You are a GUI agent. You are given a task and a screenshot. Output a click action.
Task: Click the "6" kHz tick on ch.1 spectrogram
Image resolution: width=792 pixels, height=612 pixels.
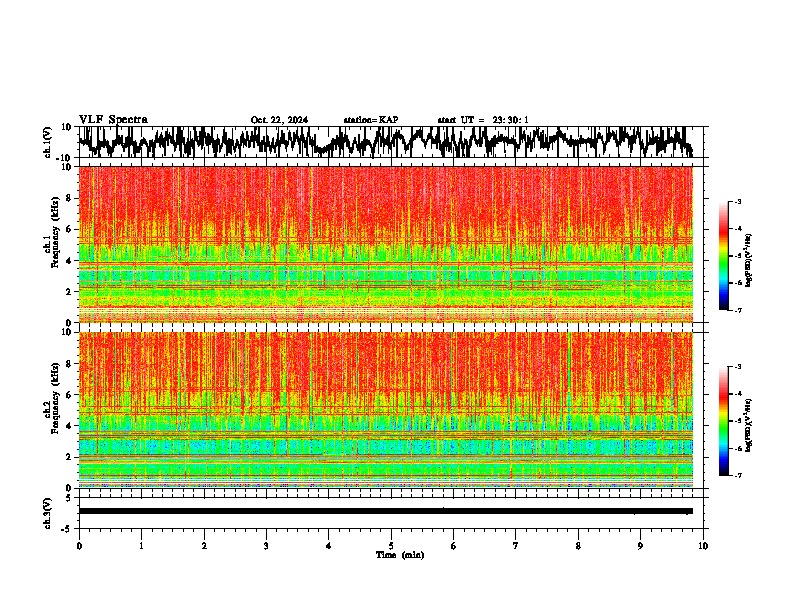(69, 229)
